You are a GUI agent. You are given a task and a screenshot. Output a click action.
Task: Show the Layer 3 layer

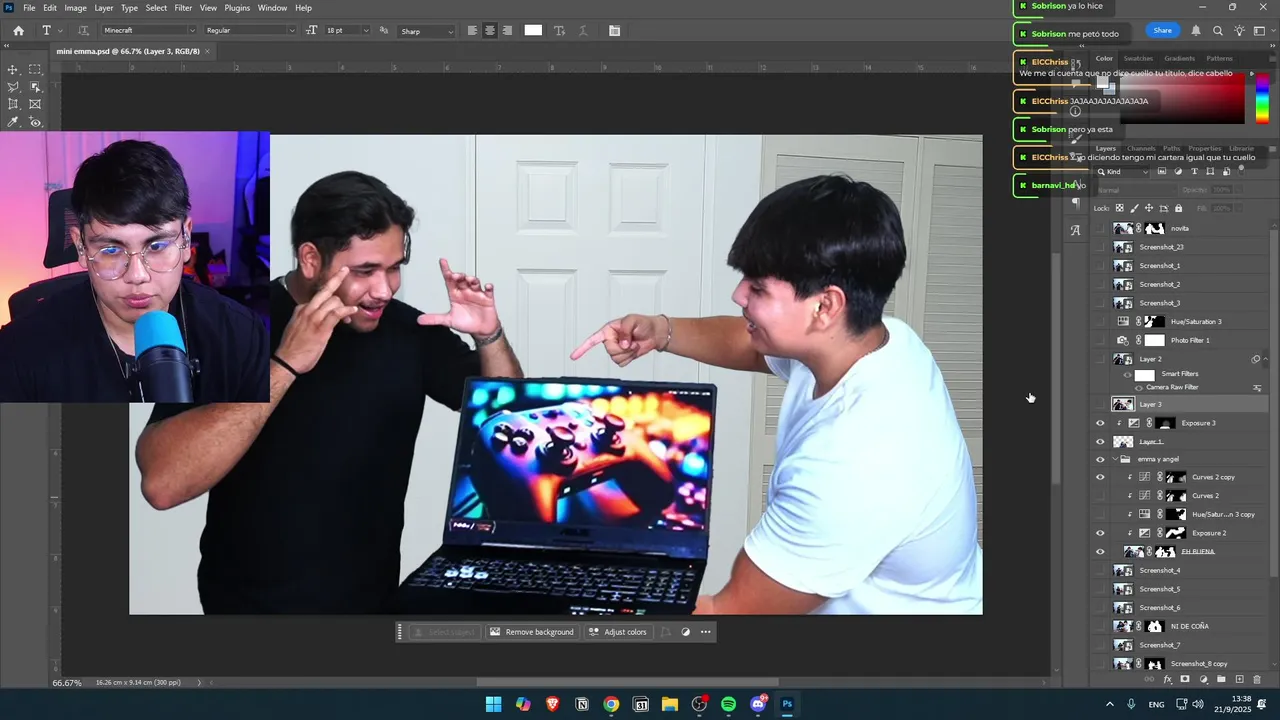click(x=1100, y=404)
